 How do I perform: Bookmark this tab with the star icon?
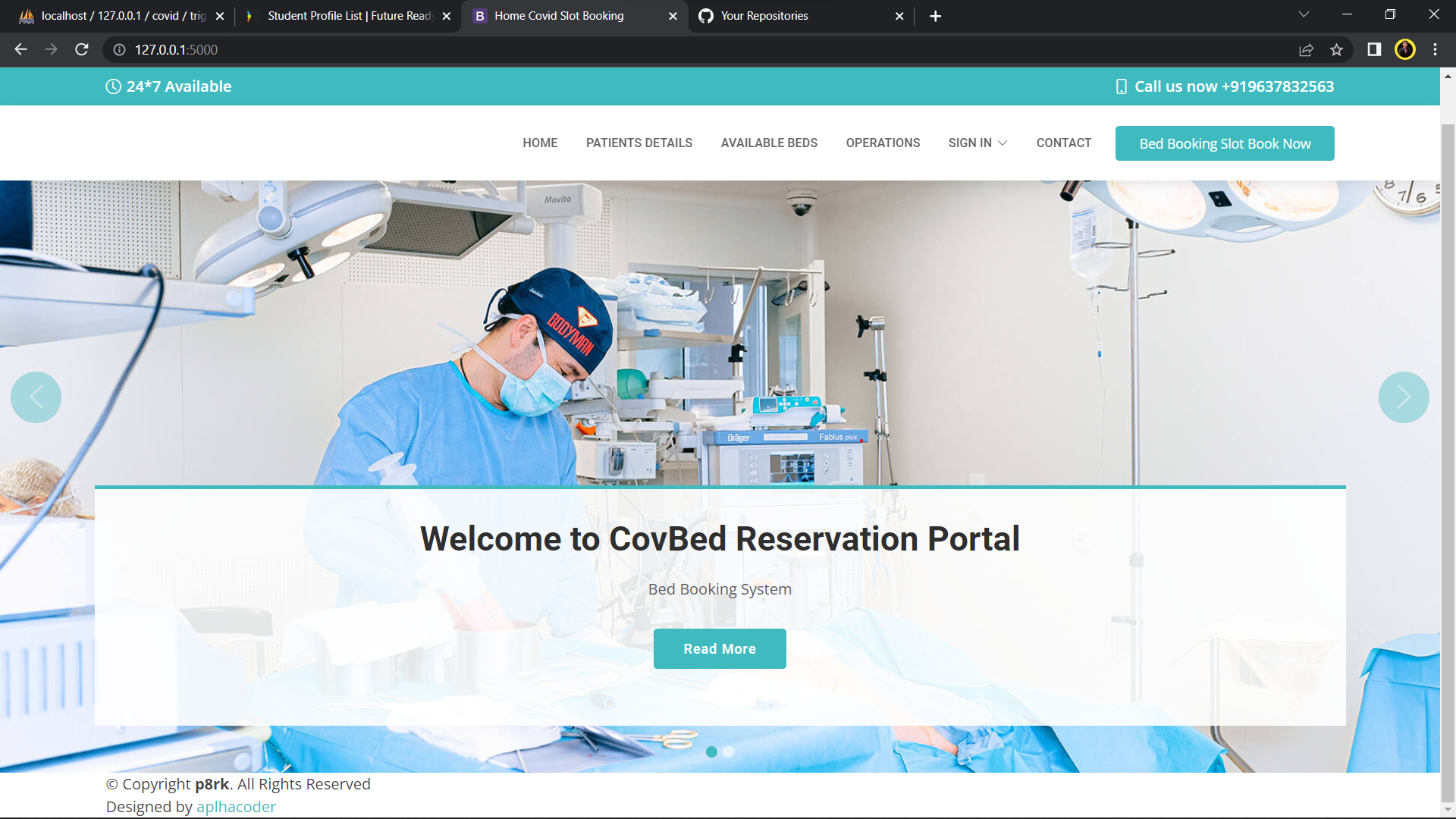(1336, 49)
